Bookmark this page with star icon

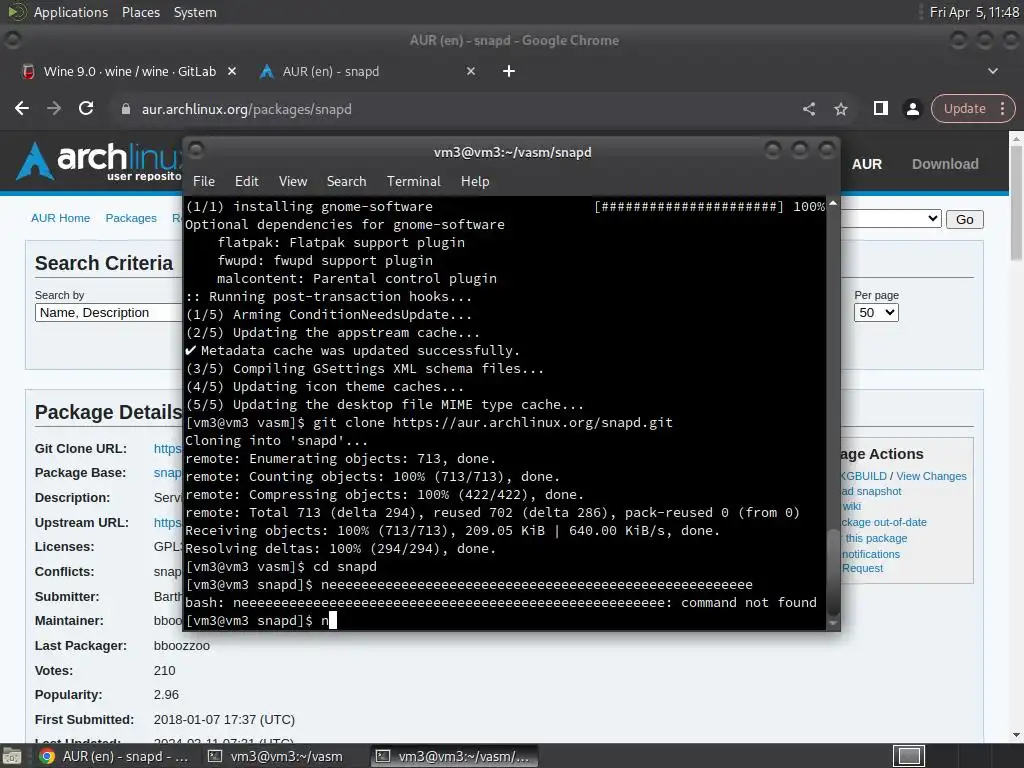(841, 109)
